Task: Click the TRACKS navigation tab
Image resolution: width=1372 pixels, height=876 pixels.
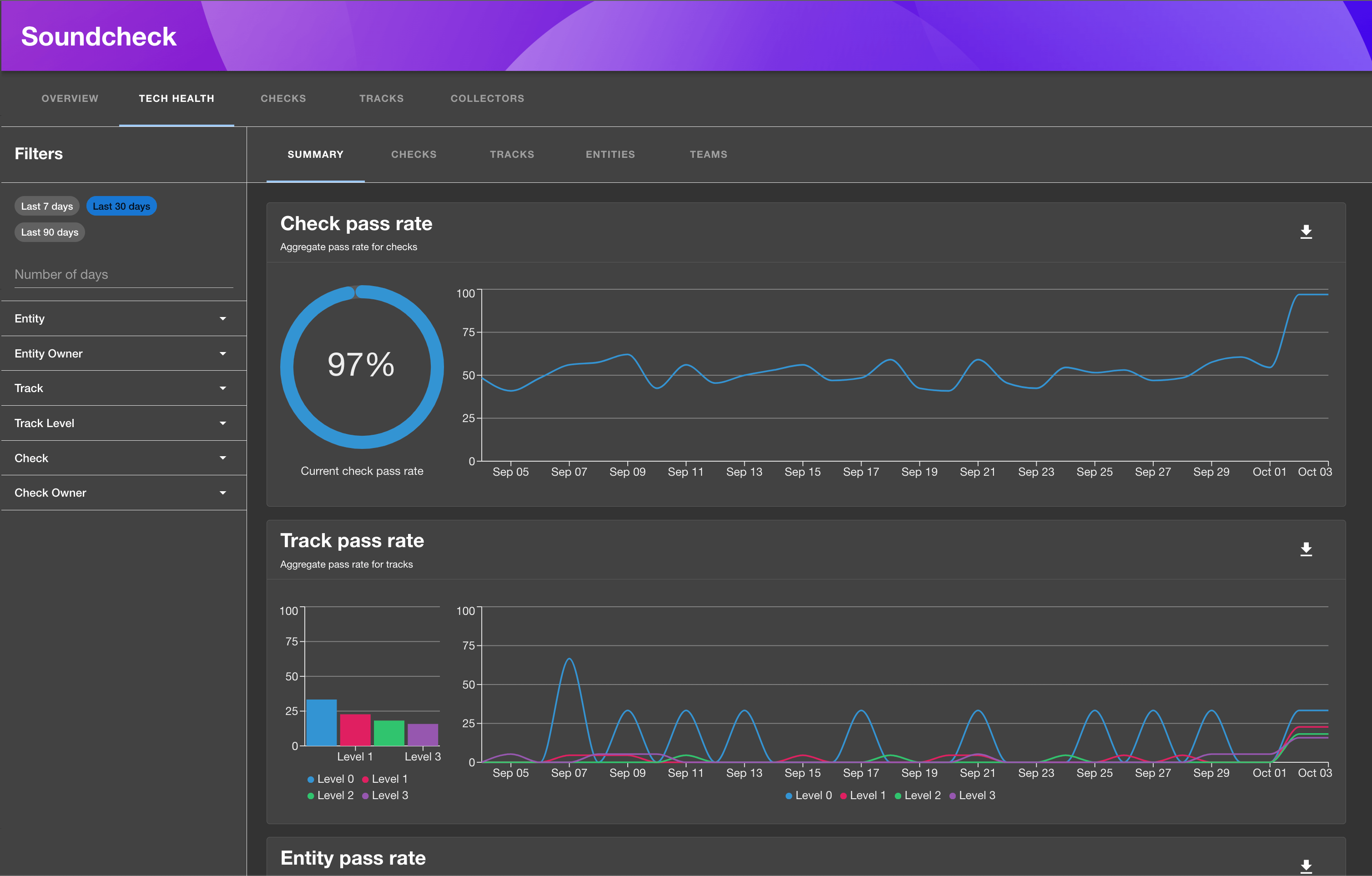Action: pyautogui.click(x=382, y=98)
